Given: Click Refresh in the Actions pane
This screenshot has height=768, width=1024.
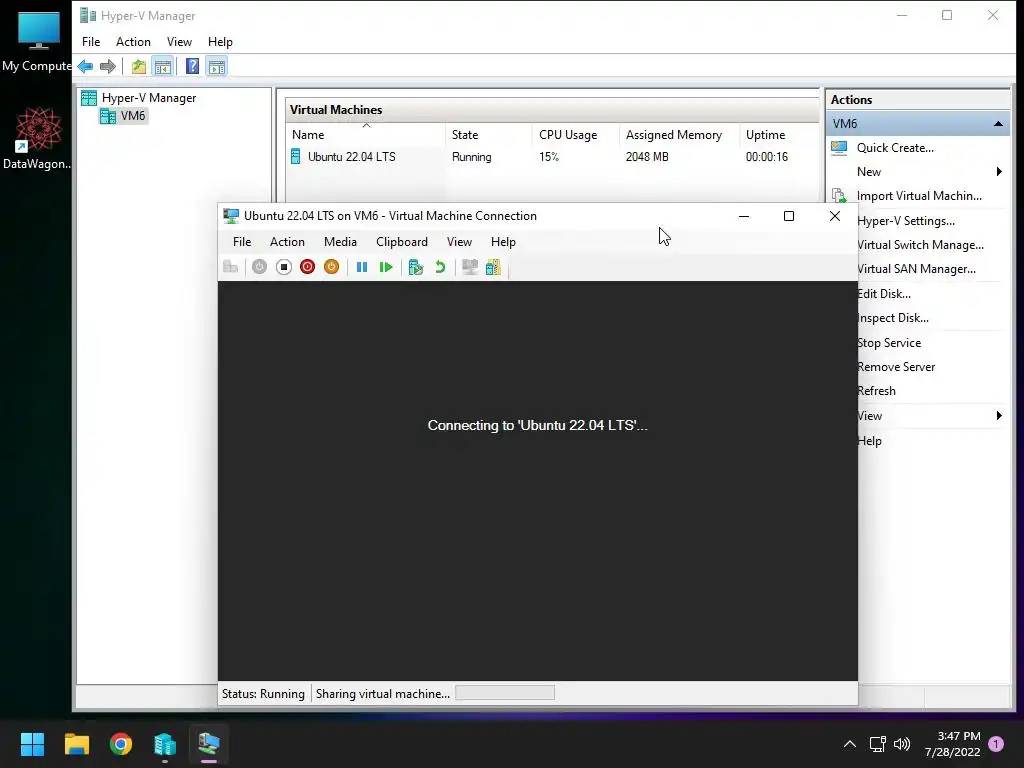Looking at the screenshot, I should click(876, 391).
